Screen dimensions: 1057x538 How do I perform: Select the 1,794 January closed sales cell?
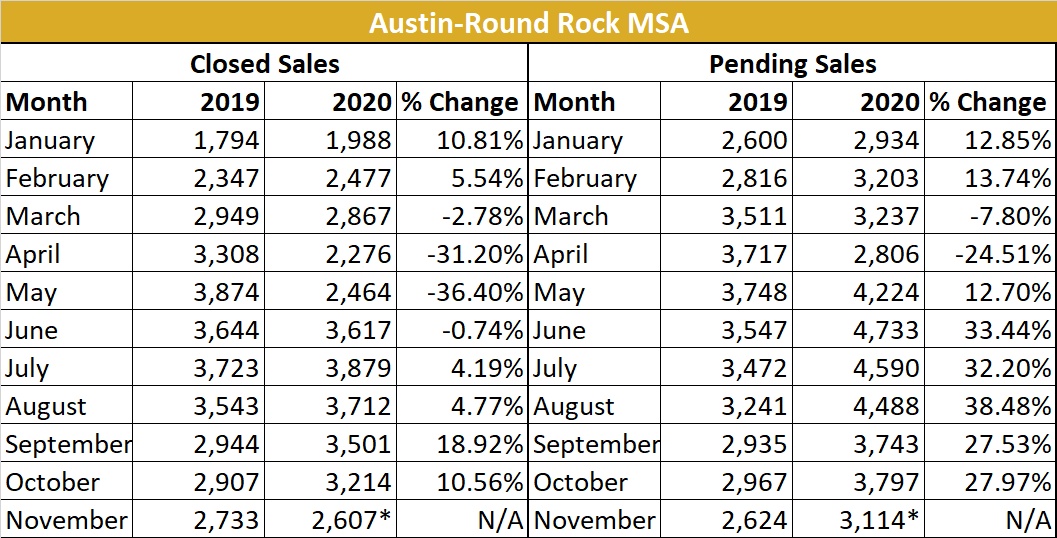[226, 140]
